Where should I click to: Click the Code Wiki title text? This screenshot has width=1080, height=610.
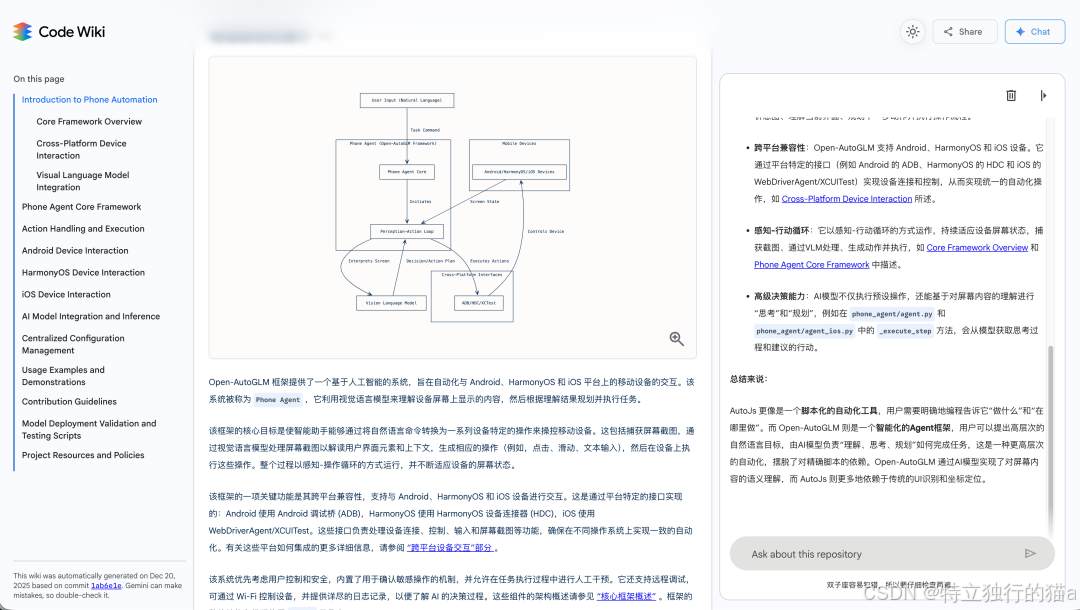click(72, 32)
